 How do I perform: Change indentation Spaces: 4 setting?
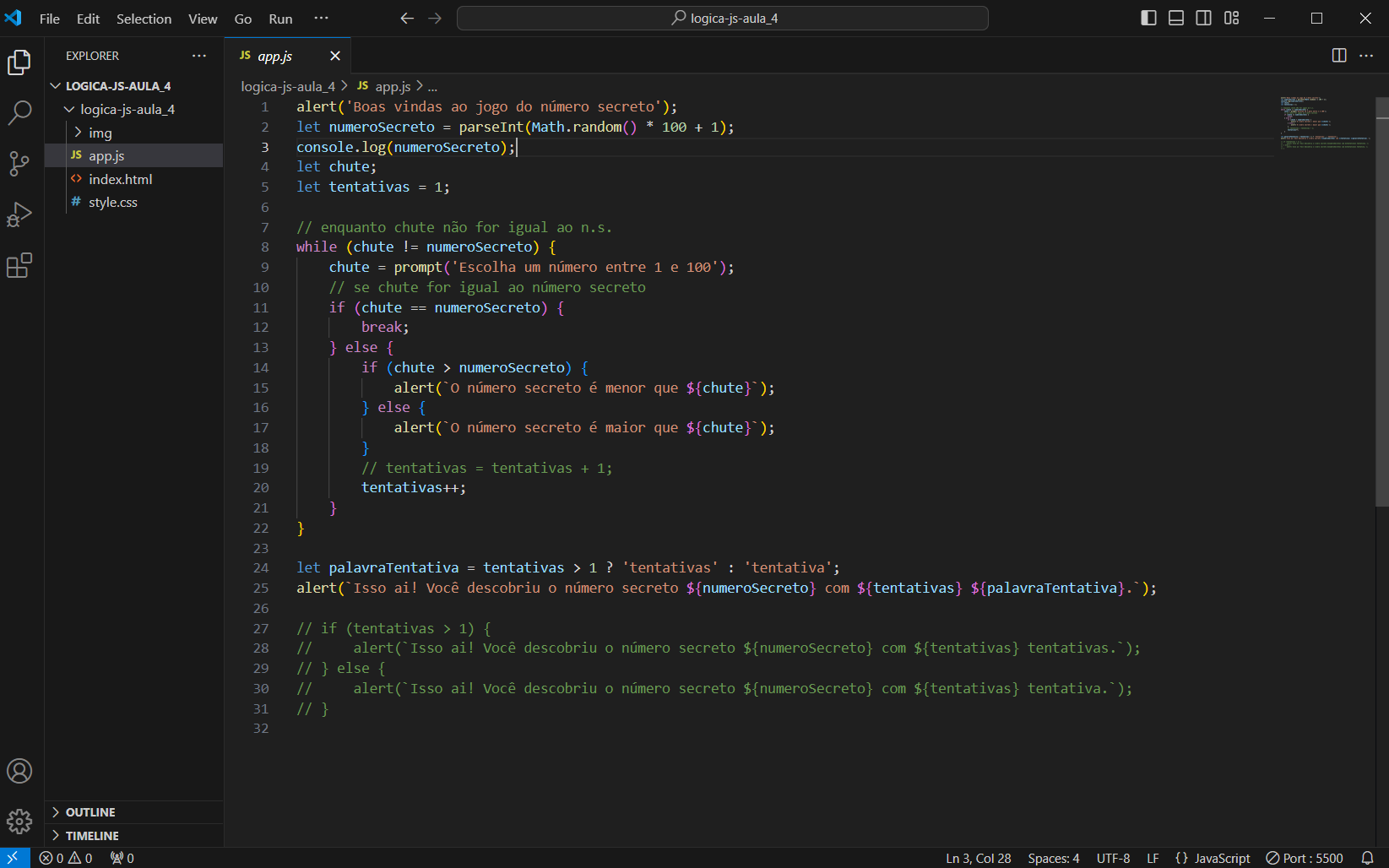1054,858
